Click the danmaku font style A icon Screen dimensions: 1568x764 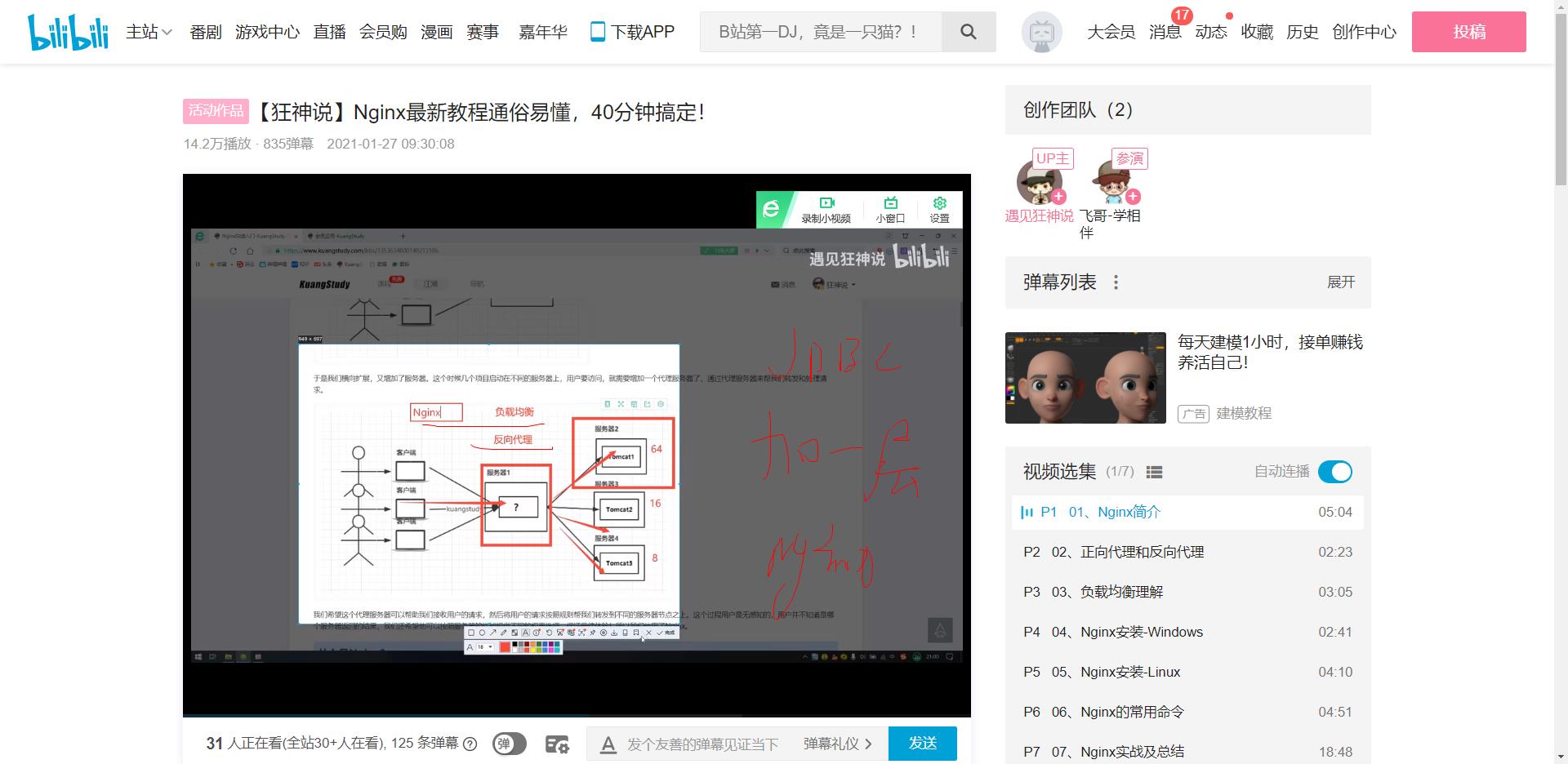(608, 744)
